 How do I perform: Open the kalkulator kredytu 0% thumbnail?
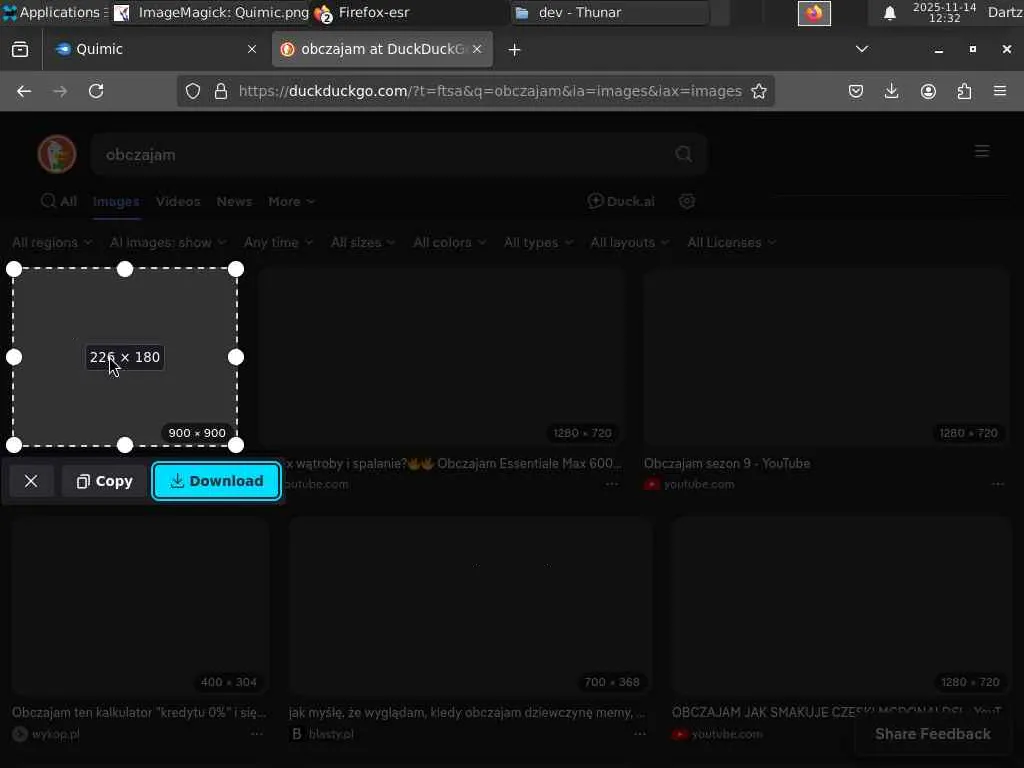pos(140,606)
